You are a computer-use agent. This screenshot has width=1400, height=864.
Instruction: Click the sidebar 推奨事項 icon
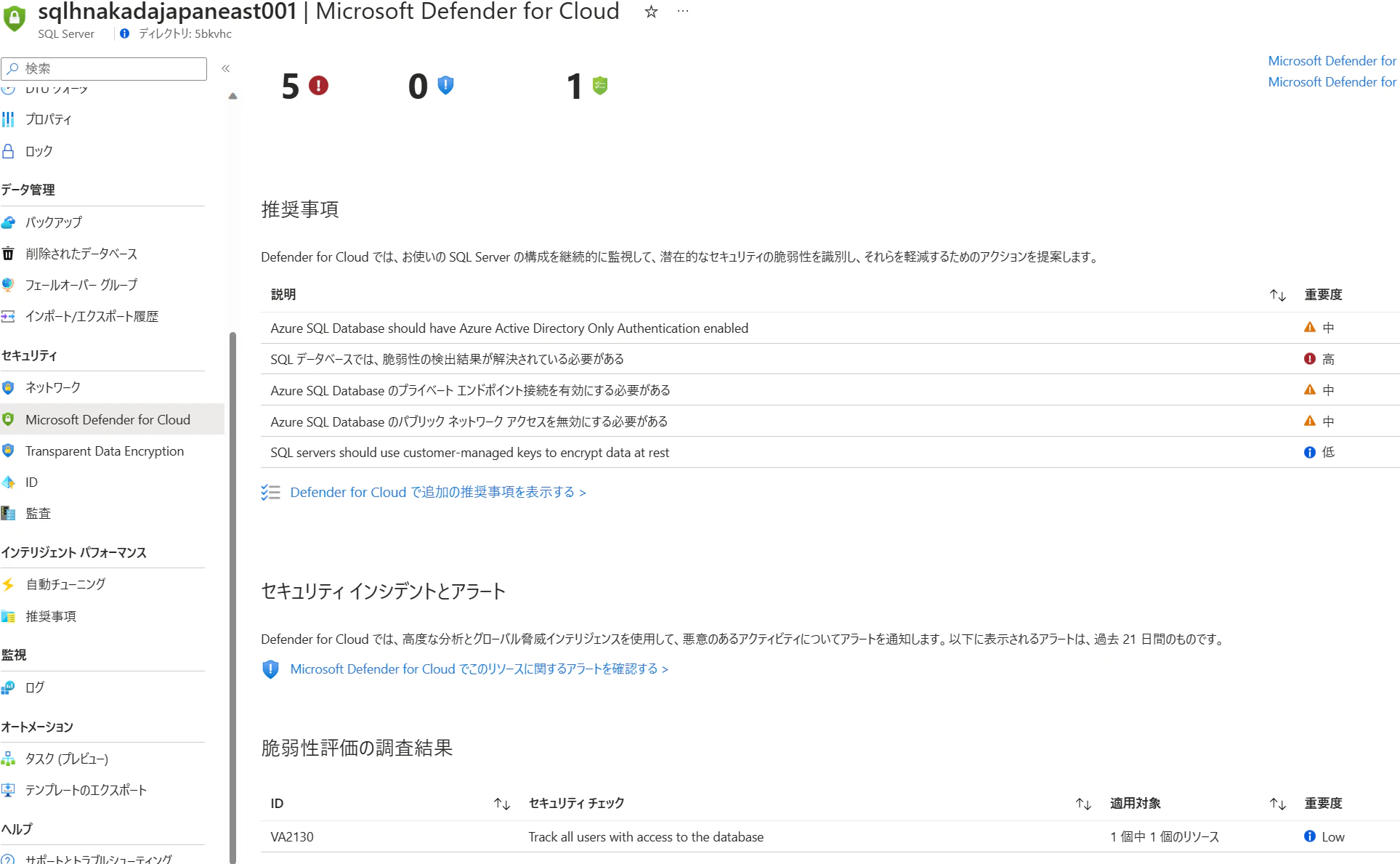tap(8, 616)
